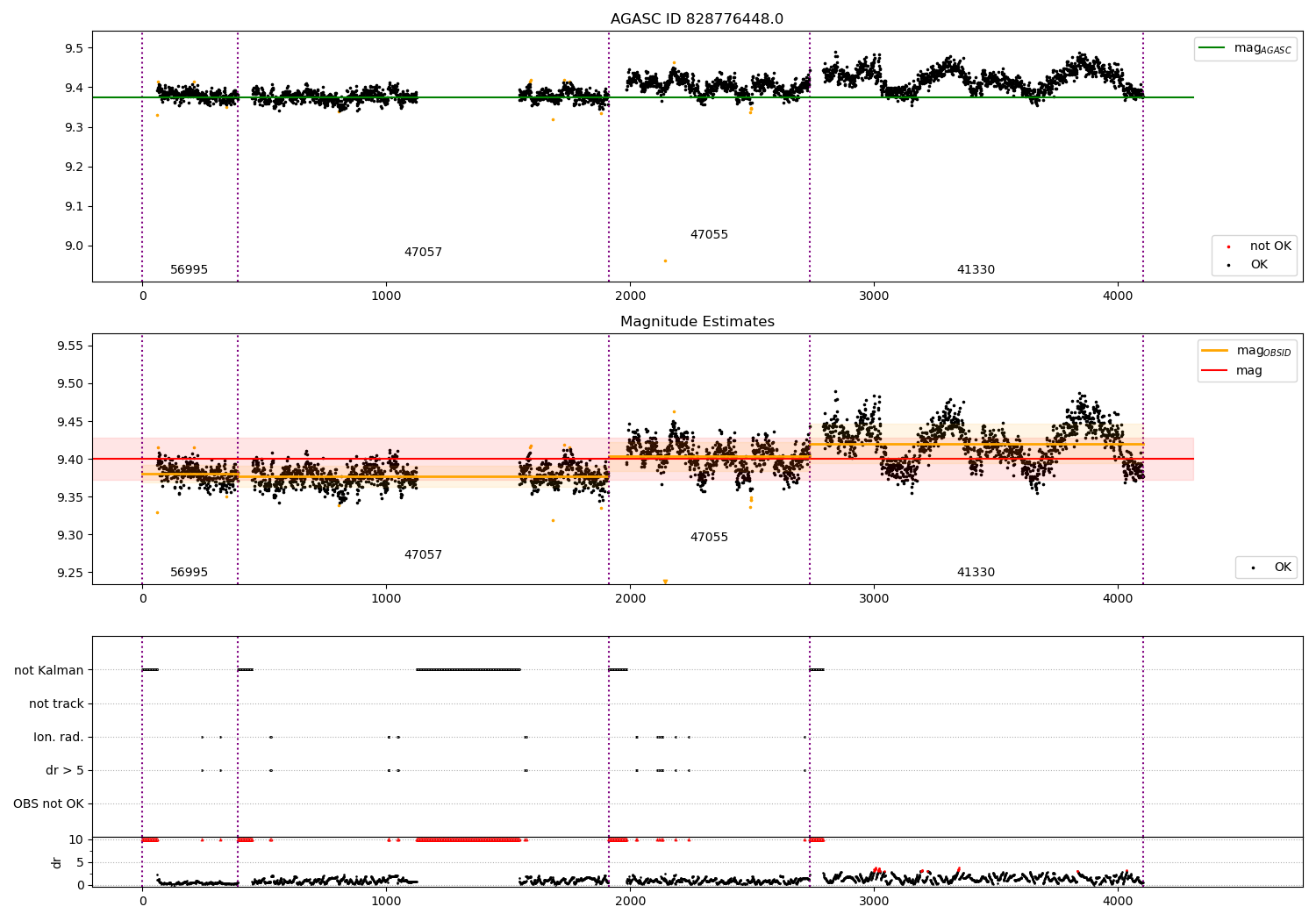This screenshot has height=921, width=1316.
Task: Click the 'dr' axis label in the bottom plot
Action: (57, 862)
